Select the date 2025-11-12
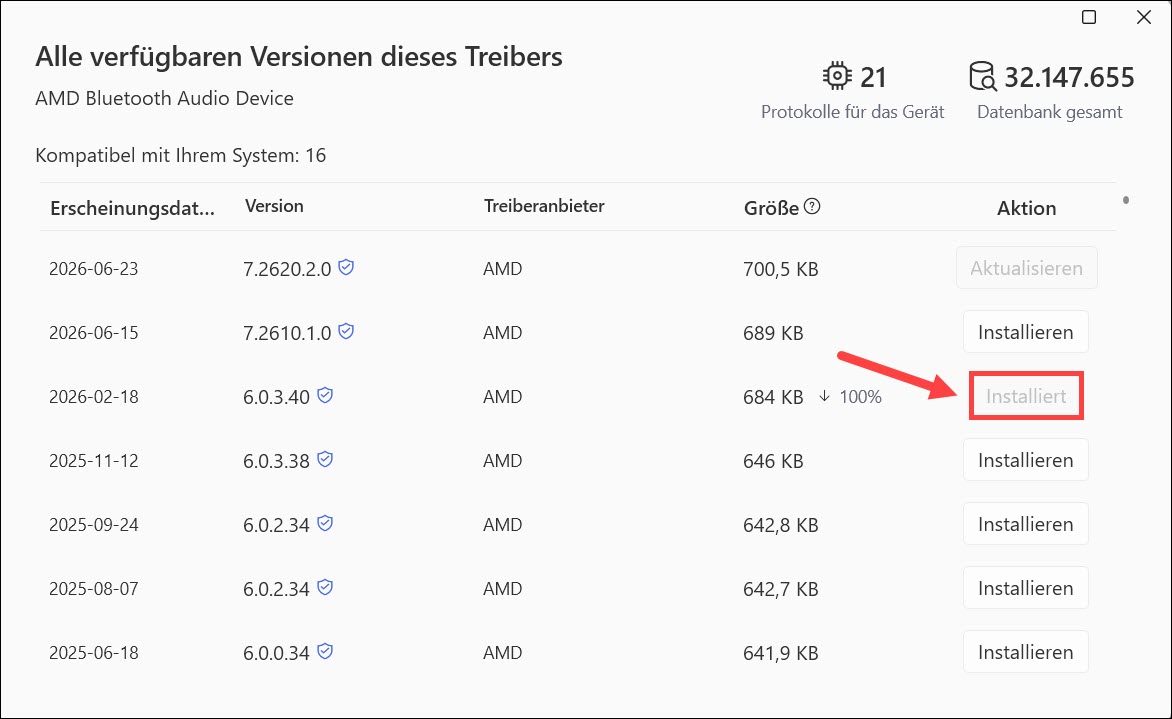1172x719 pixels. point(94,461)
